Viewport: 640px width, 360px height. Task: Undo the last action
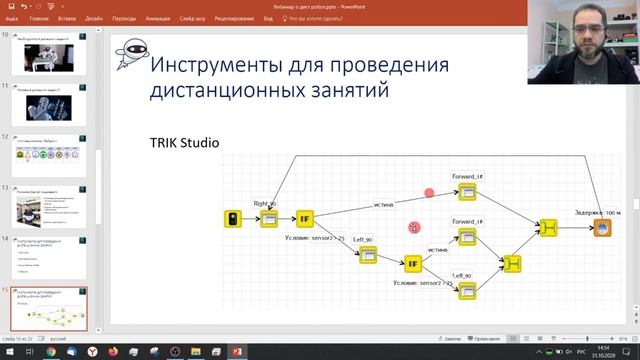[24, 7]
